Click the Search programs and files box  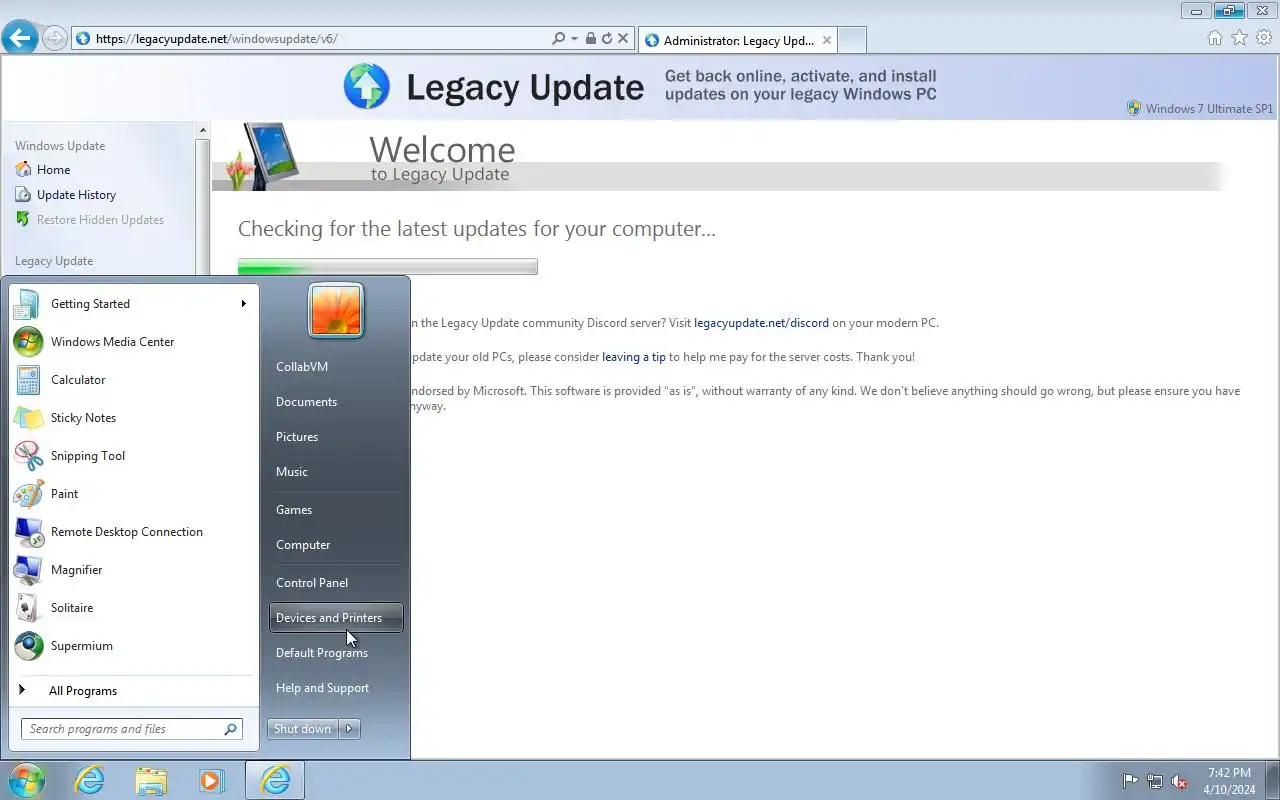coord(131,729)
